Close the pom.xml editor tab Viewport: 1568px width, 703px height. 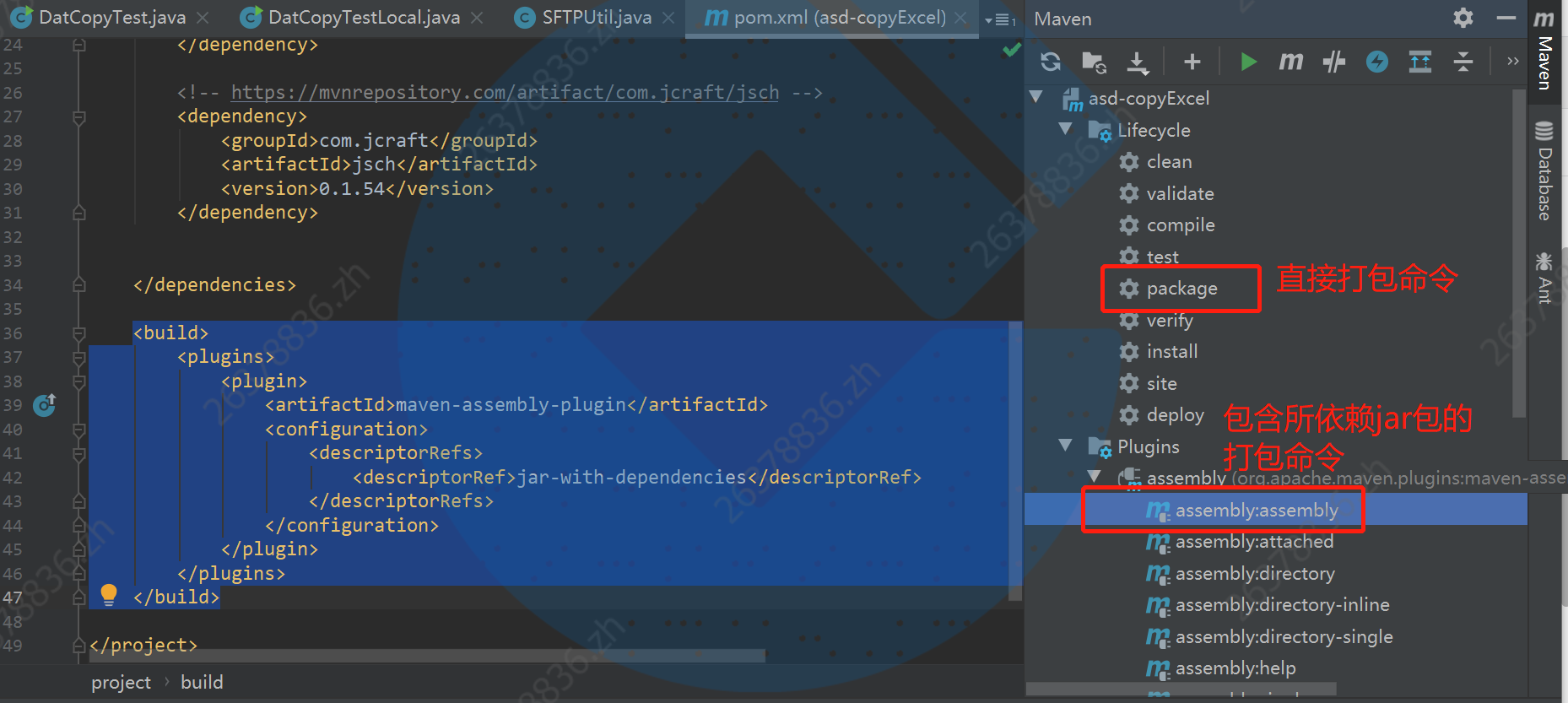pos(960,18)
